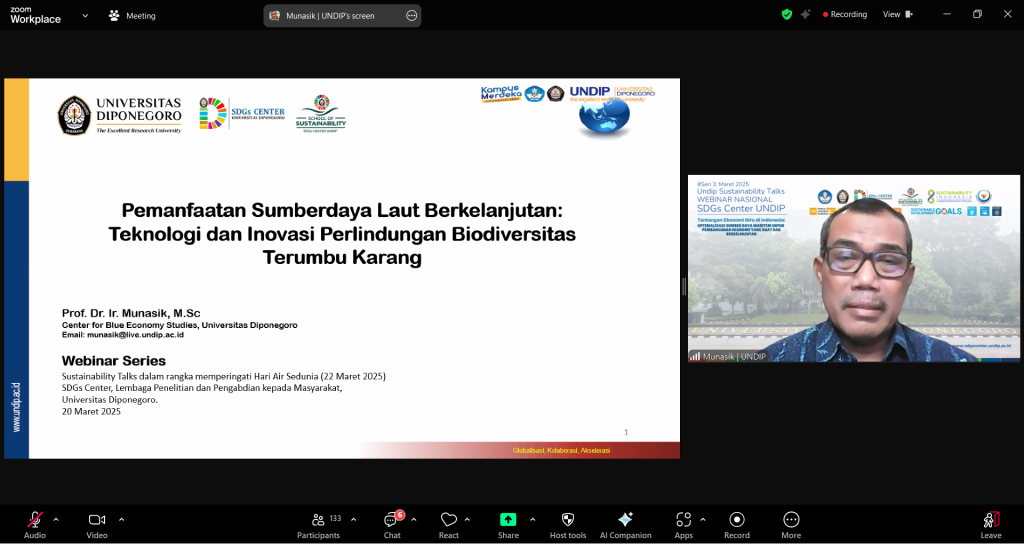The height and width of the screenshot is (544, 1024).
Task: Expand the Participants options arrow
Action: (353, 519)
